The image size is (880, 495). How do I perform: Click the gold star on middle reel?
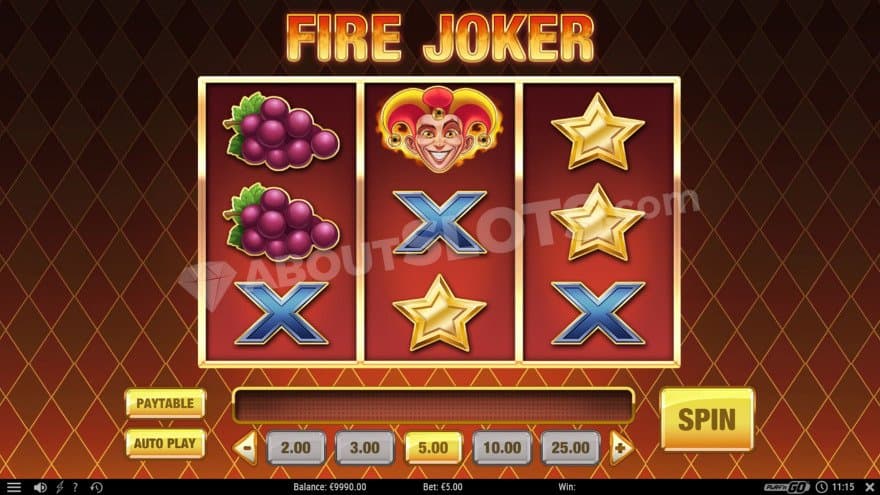click(x=439, y=314)
